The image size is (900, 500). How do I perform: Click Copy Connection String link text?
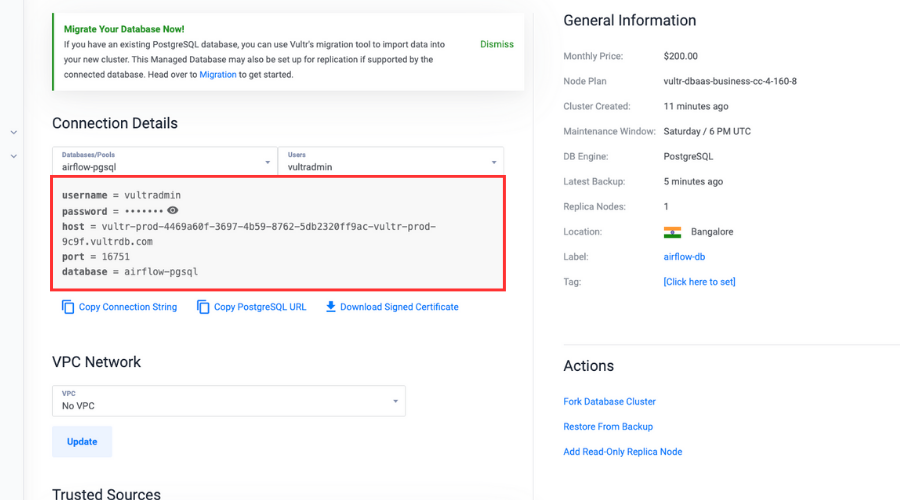coord(127,307)
